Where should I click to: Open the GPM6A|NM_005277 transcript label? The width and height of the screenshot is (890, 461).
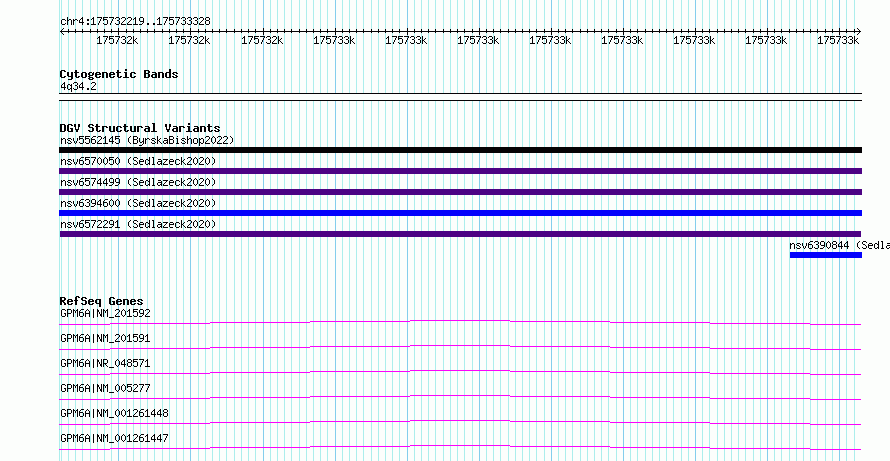click(105, 388)
